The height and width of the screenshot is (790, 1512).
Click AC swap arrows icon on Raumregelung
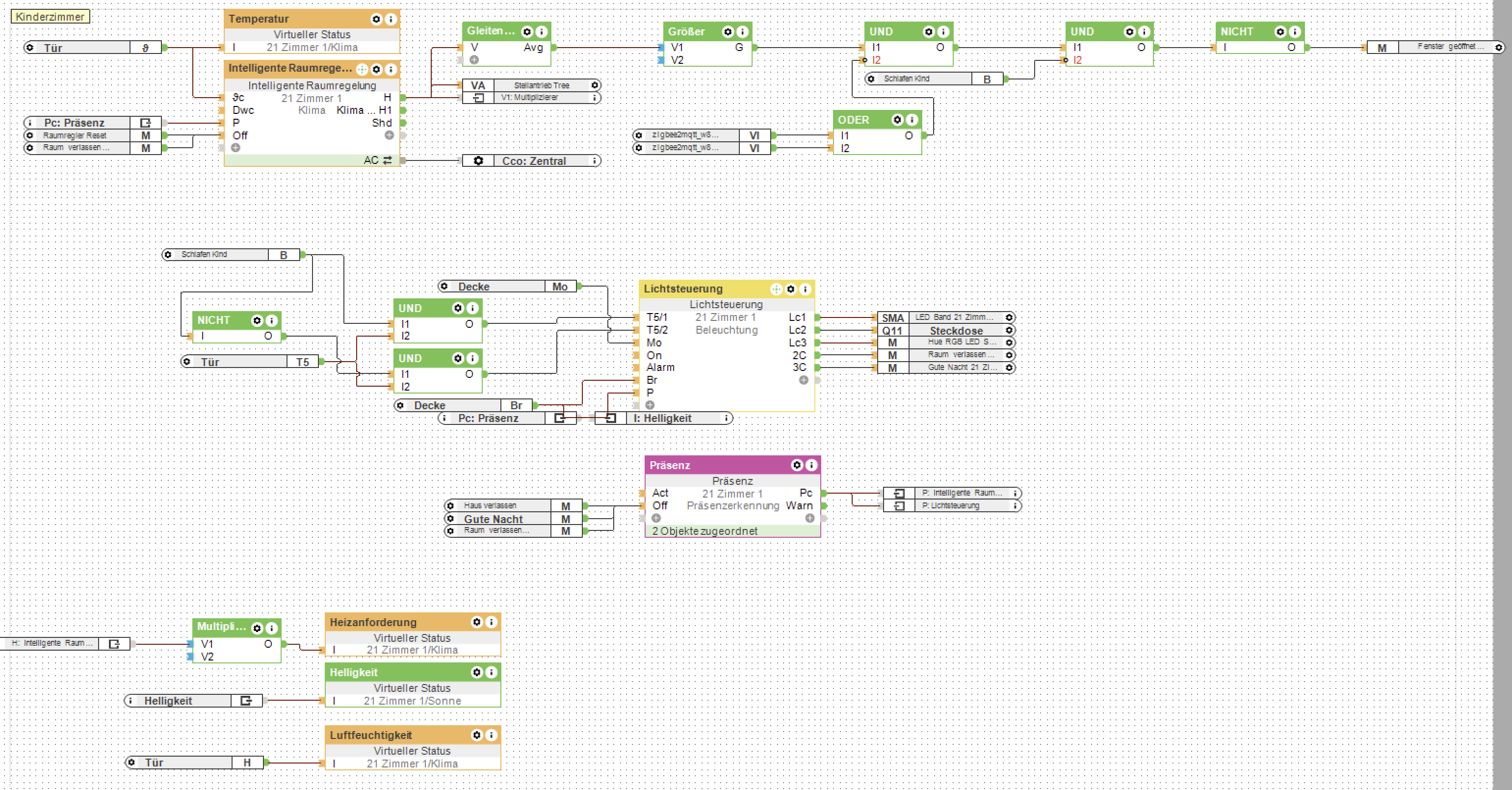click(x=388, y=160)
